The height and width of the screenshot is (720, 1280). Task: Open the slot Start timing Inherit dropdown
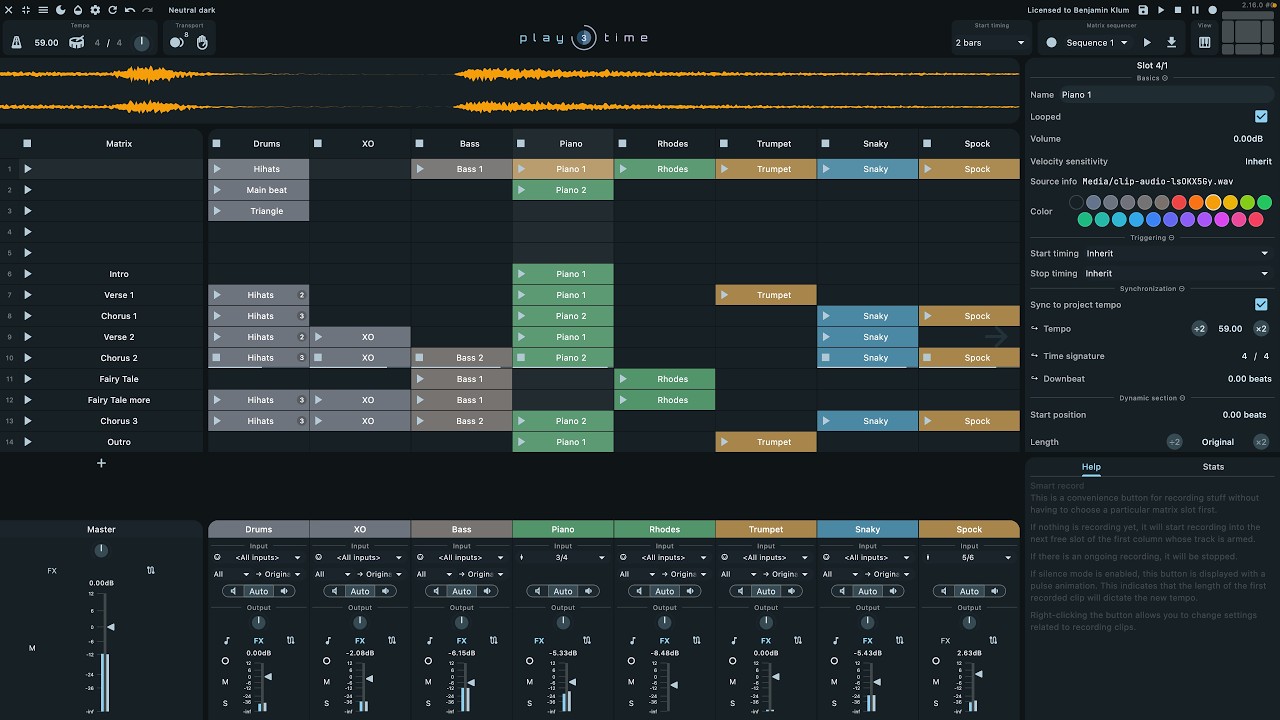[x=1177, y=254]
